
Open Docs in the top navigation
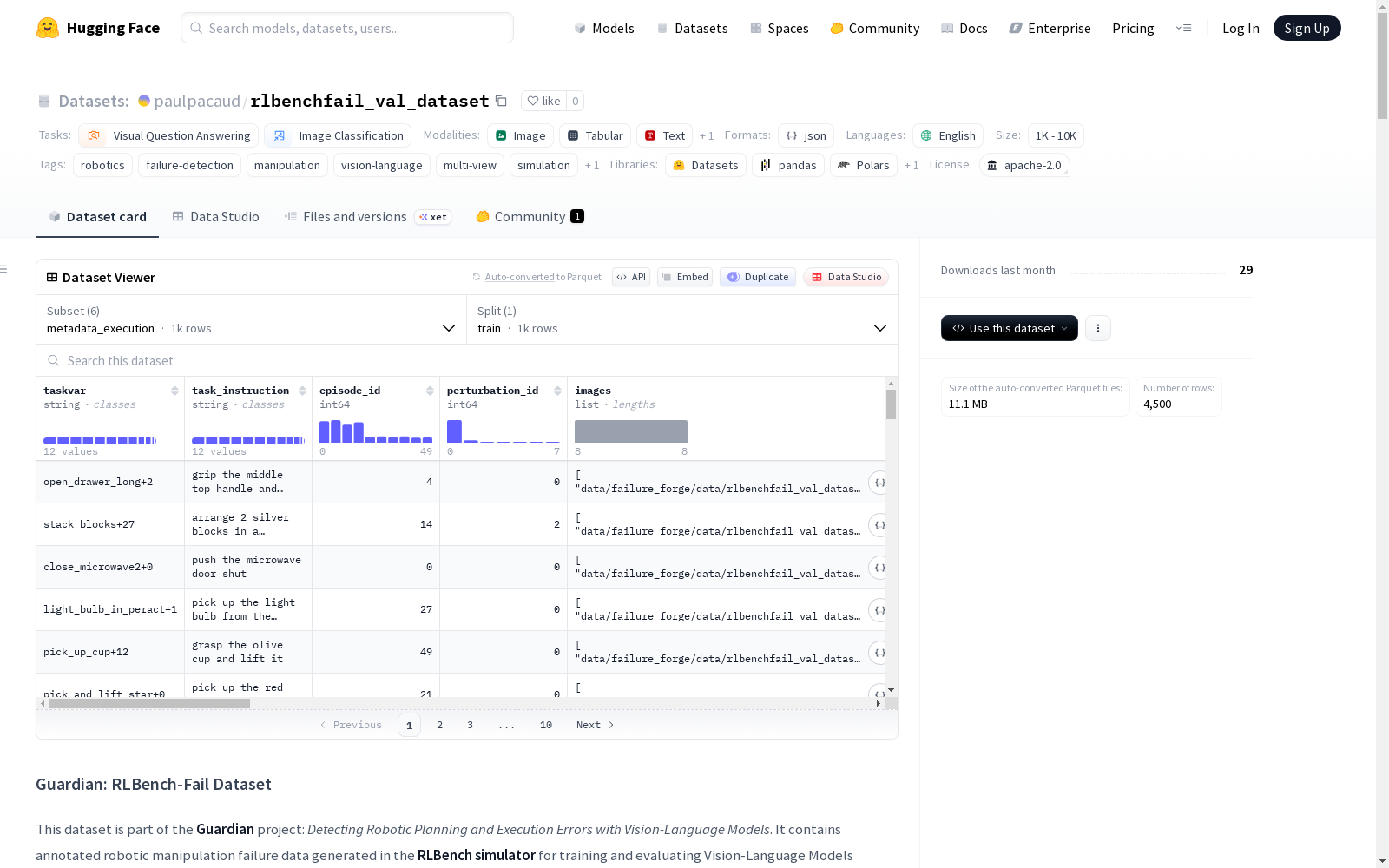click(x=964, y=28)
